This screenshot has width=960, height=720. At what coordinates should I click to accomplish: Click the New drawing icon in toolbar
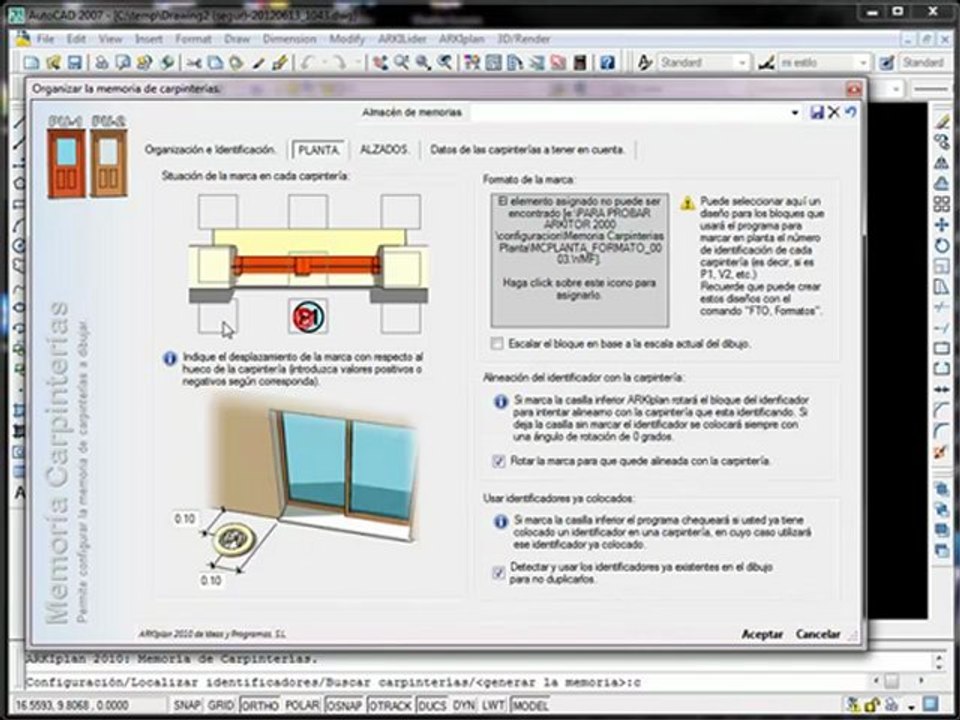(x=31, y=62)
